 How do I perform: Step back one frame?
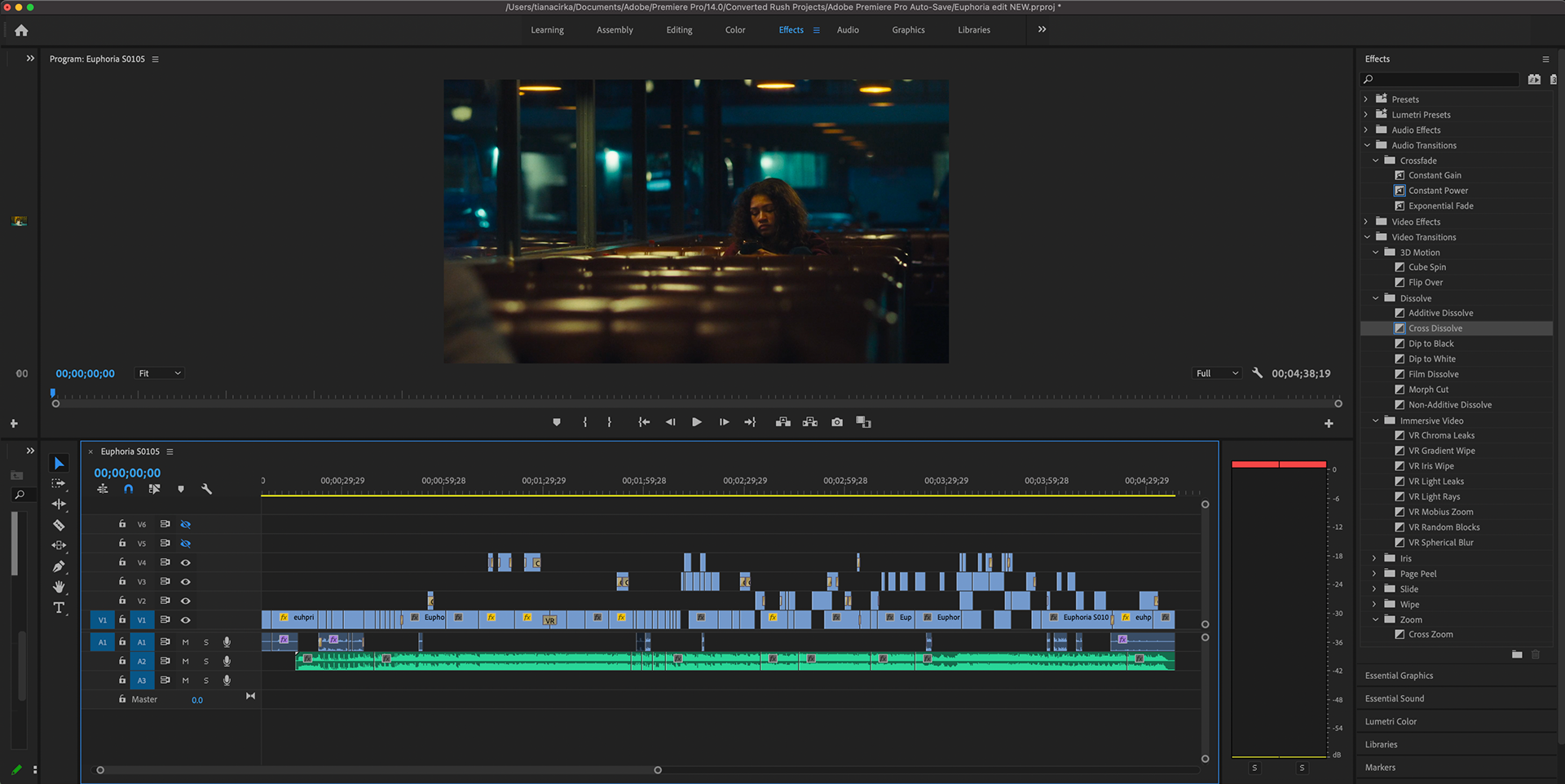[670, 422]
